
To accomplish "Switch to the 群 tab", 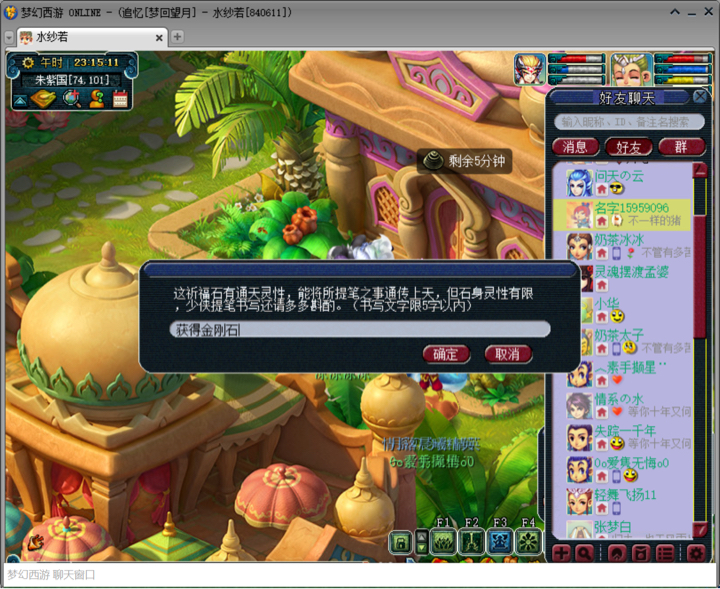I will 681,147.
